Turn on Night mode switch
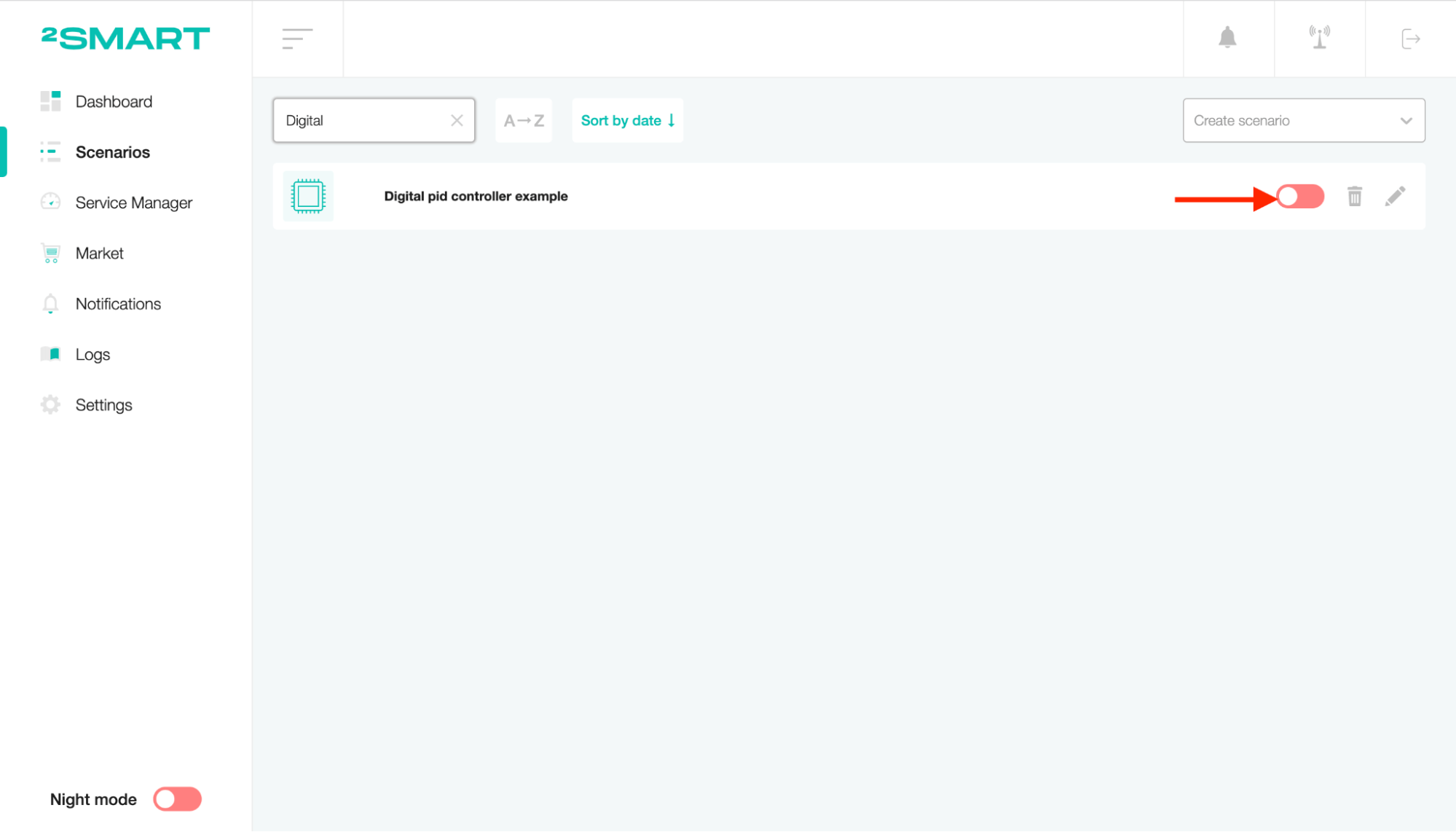1456x832 pixels. (x=177, y=799)
